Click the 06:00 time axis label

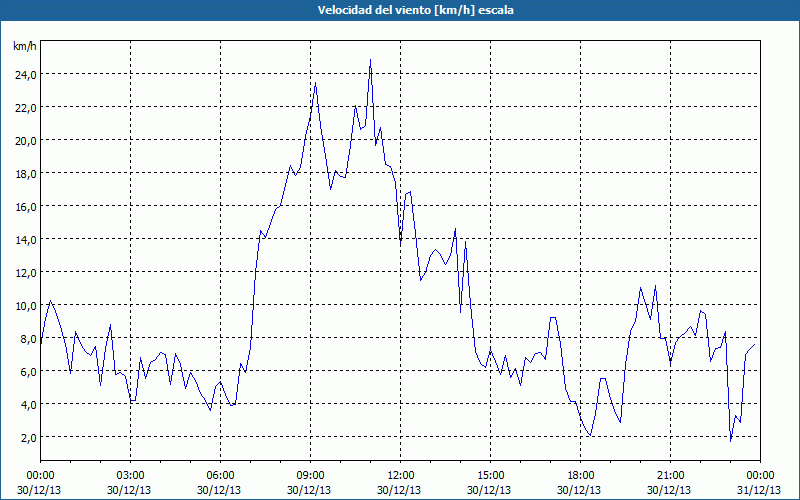pos(220,476)
